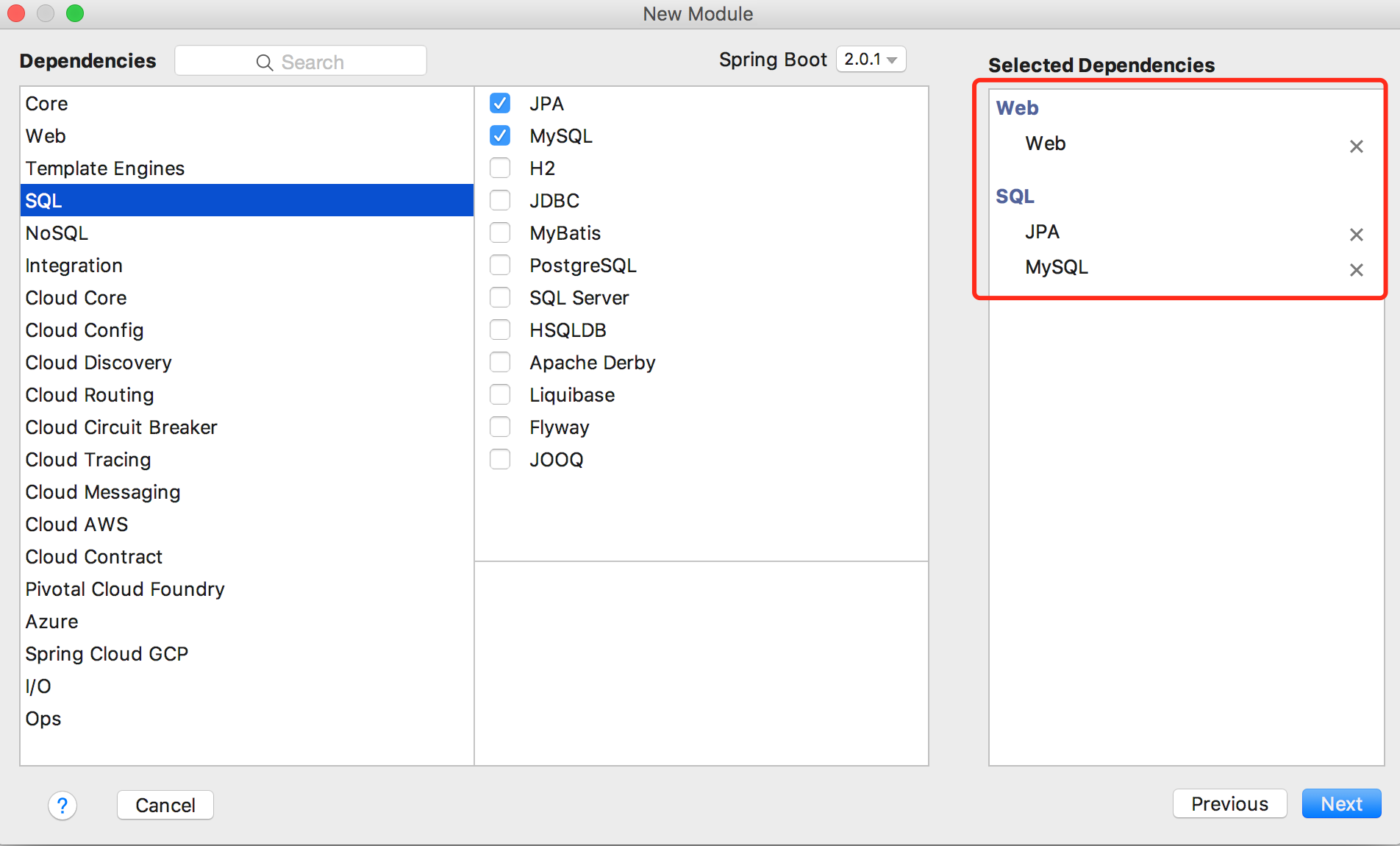Click the SQL group header in Selected Dependencies
This screenshot has height=846, width=1400.
click(1015, 196)
